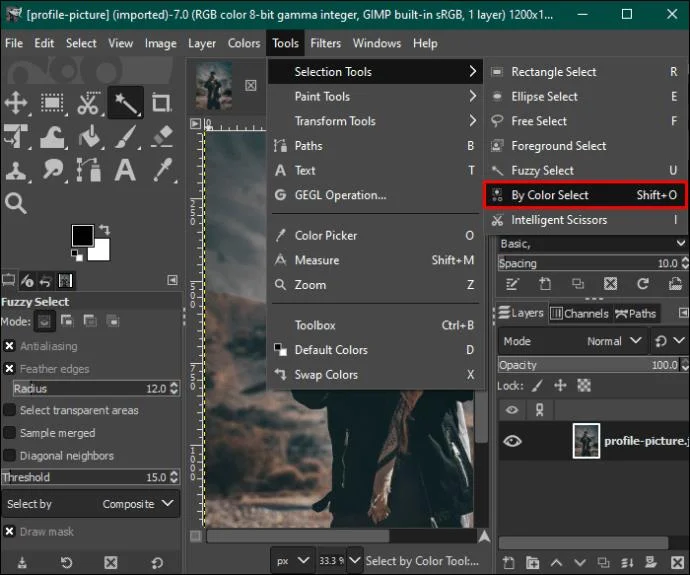Enable the Sample merged option
Image resolution: width=690 pixels, height=575 pixels.
tap(9, 433)
